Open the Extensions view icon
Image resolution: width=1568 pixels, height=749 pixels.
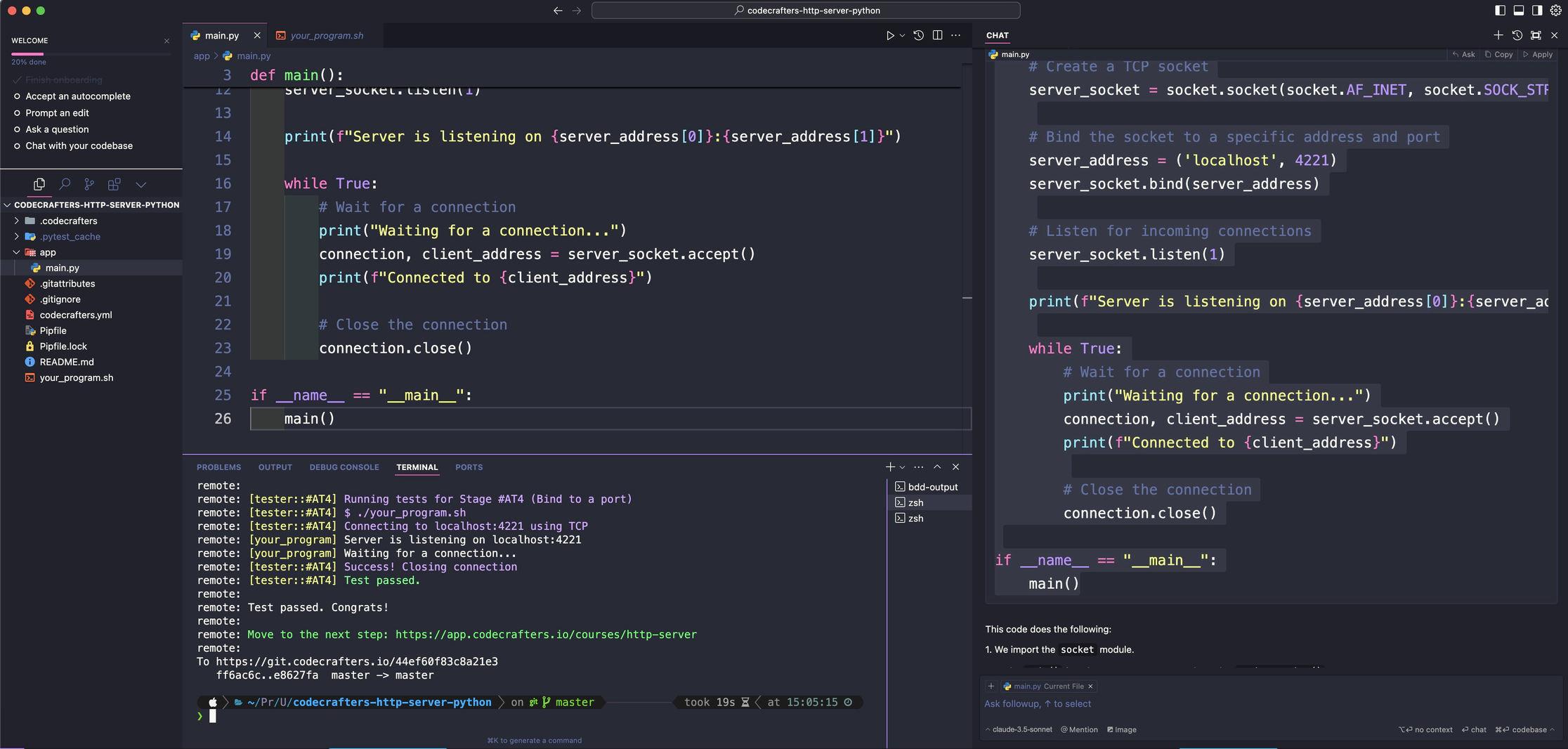(x=114, y=184)
